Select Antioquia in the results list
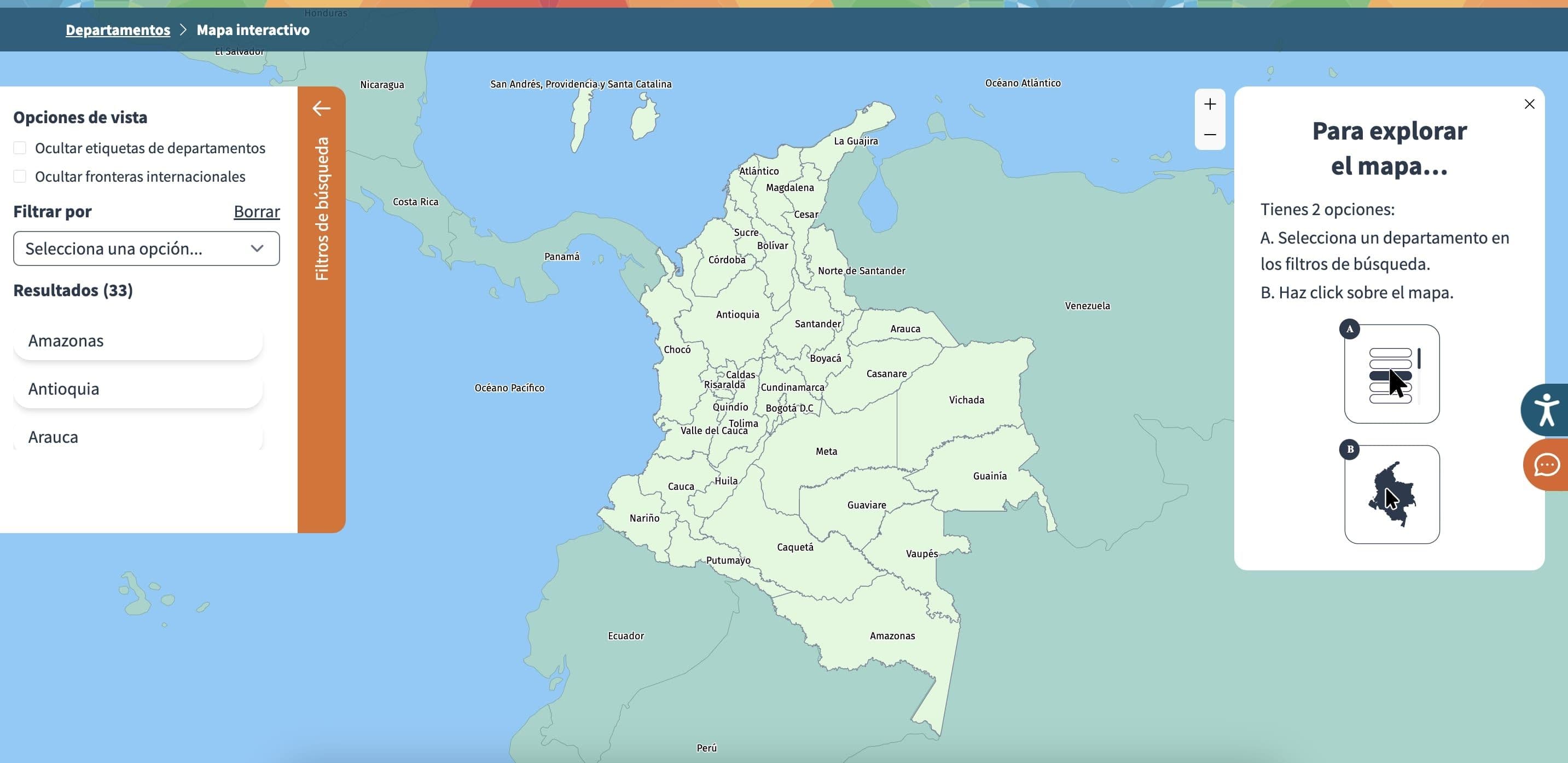The width and height of the screenshot is (1568, 763). [x=138, y=389]
